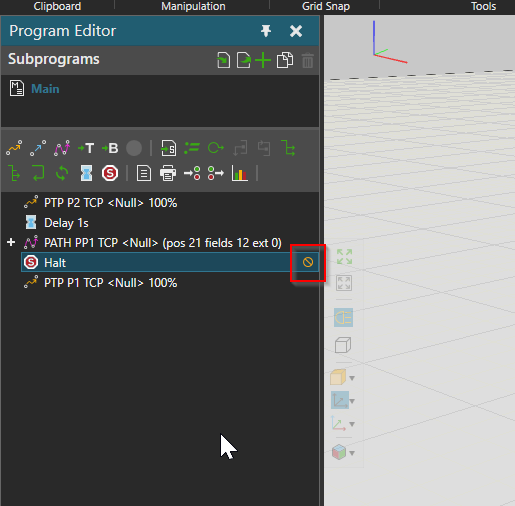This screenshot has height=506, width=515.
Task: Pin the Program Editor panel
Action: (x=266, y=31)
